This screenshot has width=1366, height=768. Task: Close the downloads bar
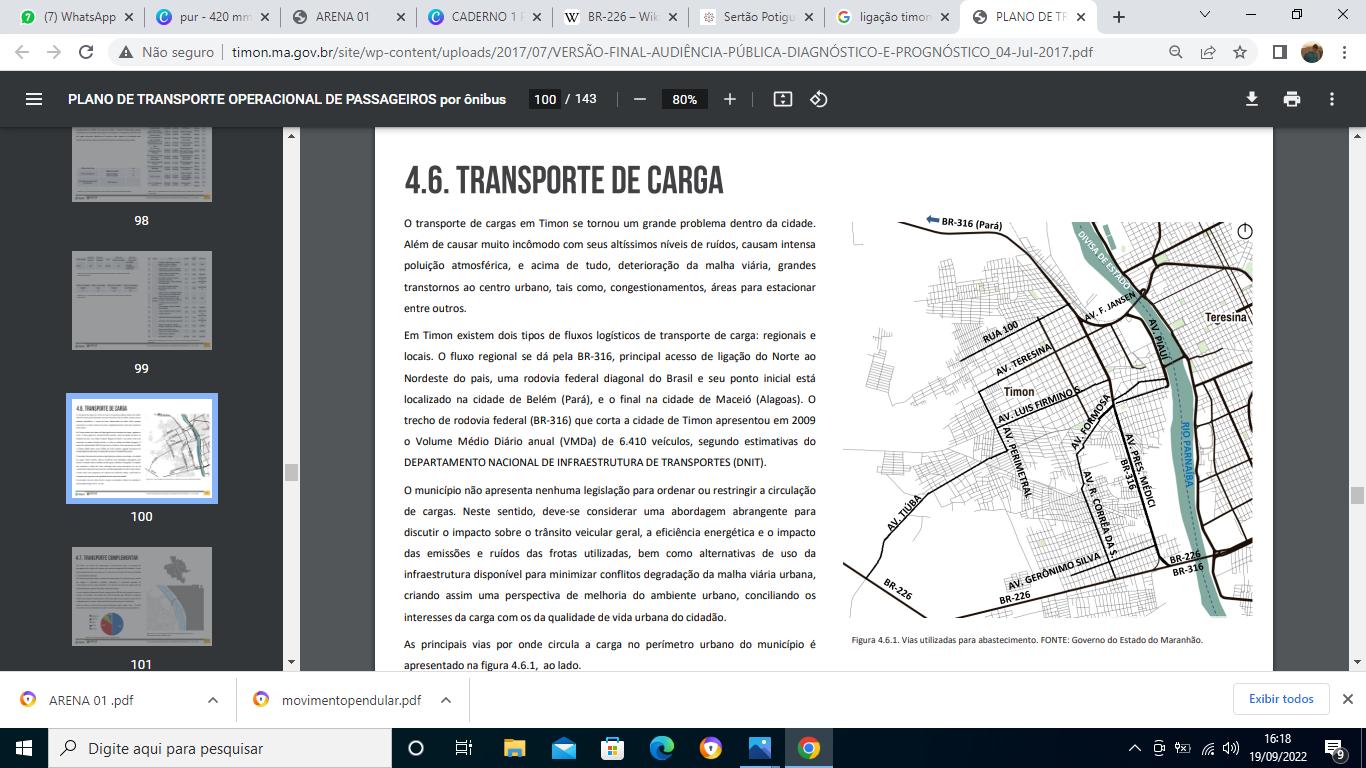pyautogui.click(x=1347, y=699)
